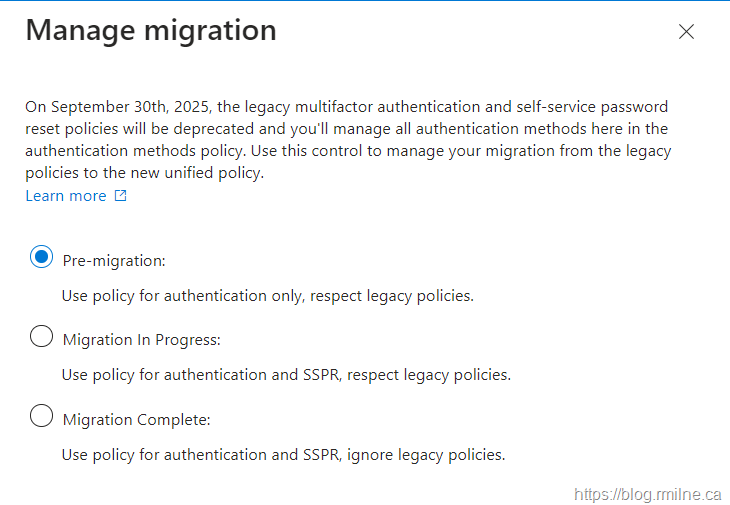Click the Manage migration heading
The width and height of the screenshot is (730, 505).
pyautogui.click(x=151, y=30)
